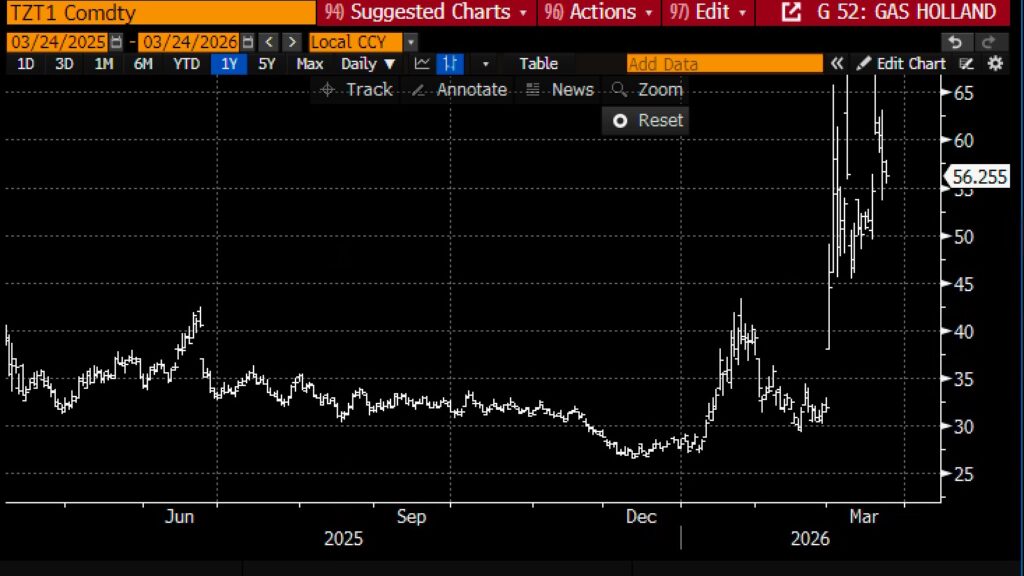Click the Edit Chart button

tap(901, 63)
